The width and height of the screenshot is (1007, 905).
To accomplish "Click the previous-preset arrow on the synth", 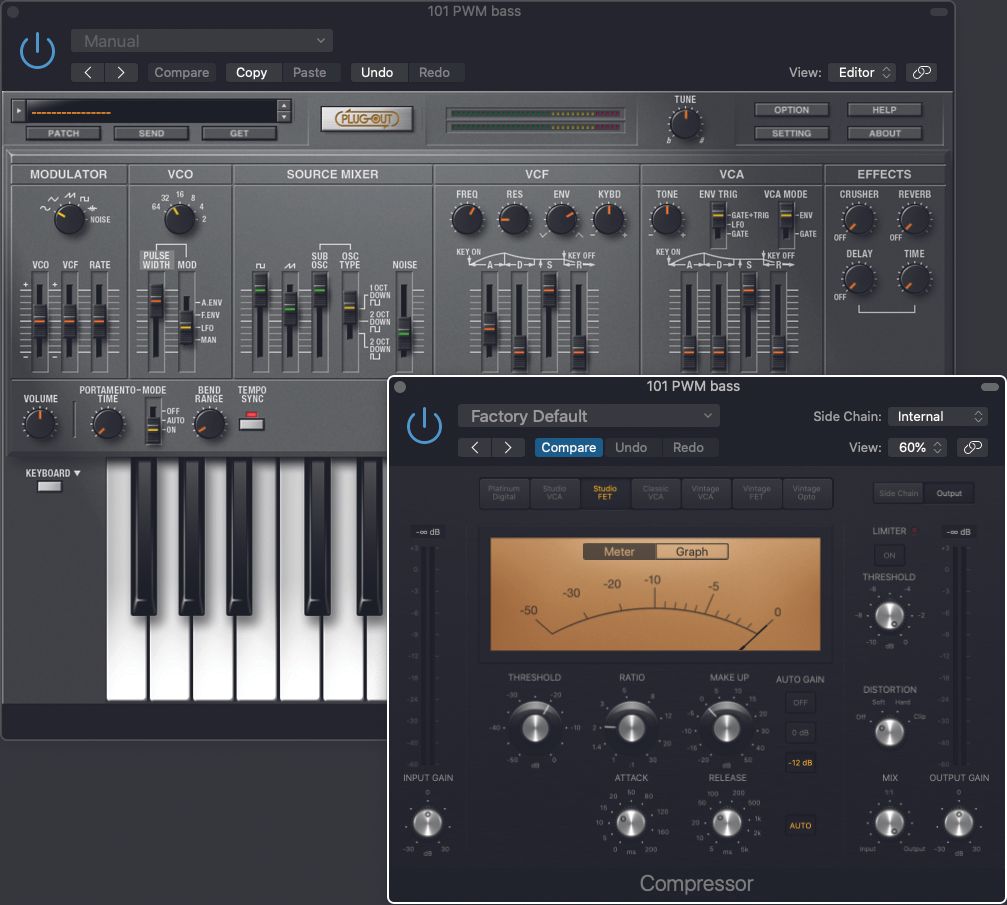I will point(87,72).
